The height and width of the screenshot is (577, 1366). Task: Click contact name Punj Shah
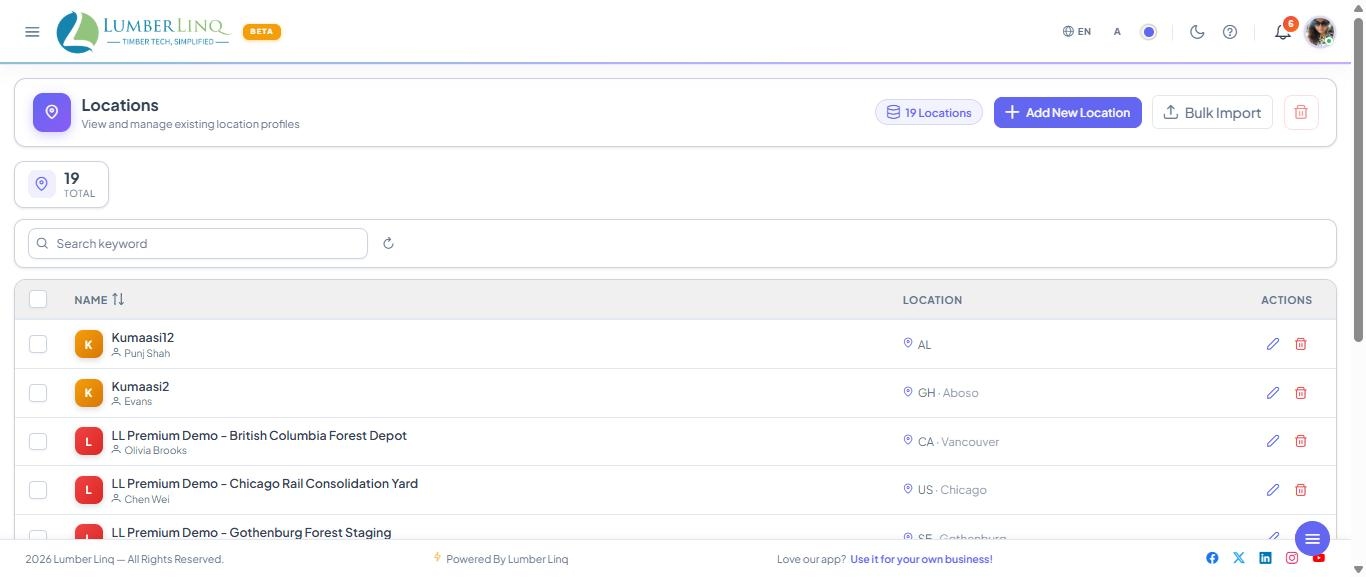coord(147,353)
